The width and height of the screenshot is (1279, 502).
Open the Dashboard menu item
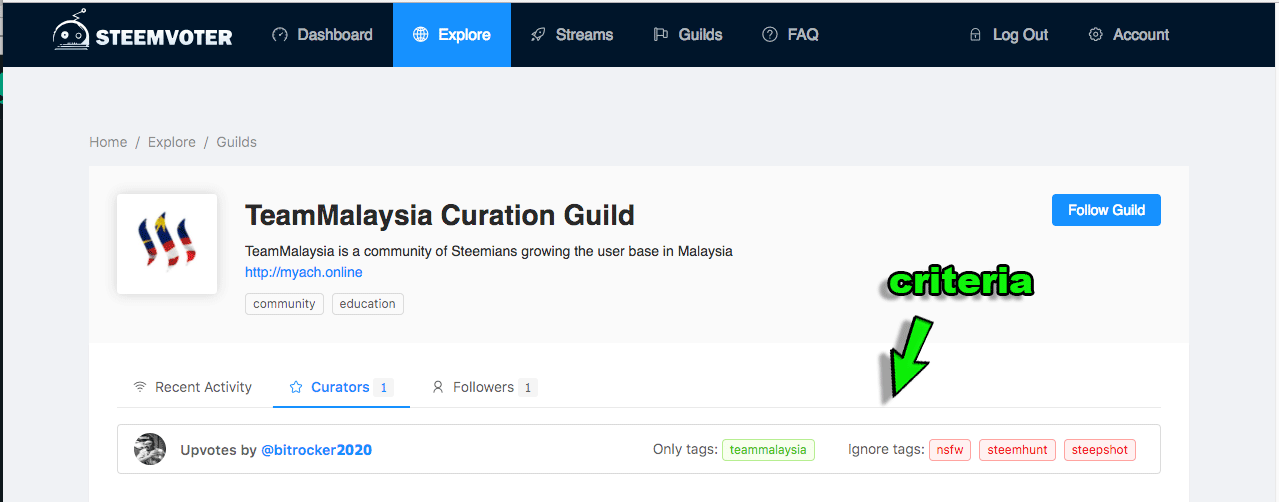pyautogui.click(x=322, y=34)
